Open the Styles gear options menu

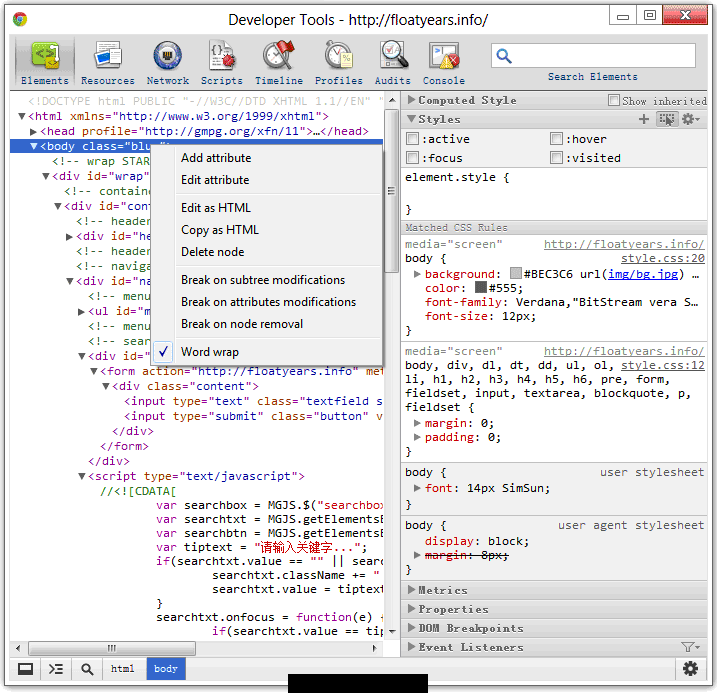(x=690, y=119)
